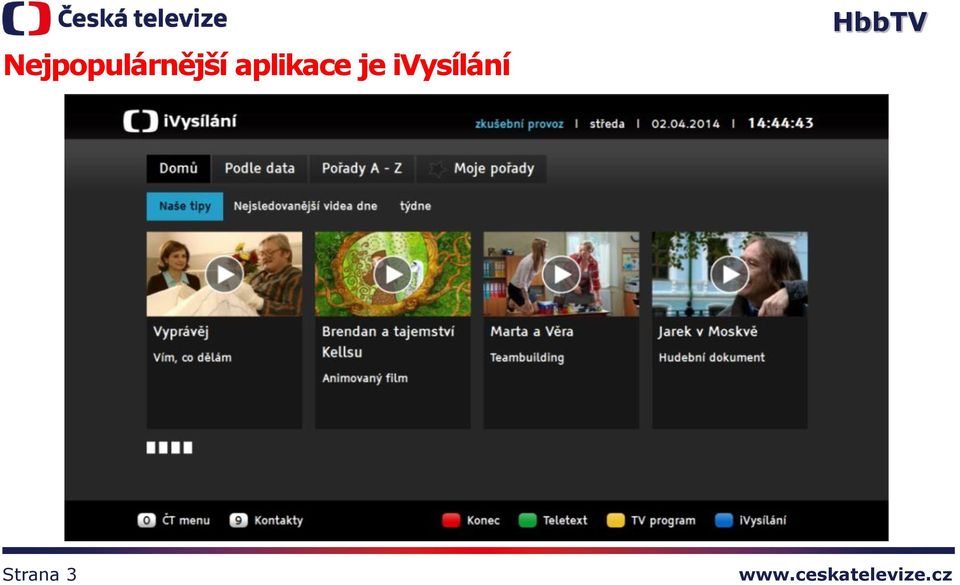Click the Marta a Věra title
This screenshot has height=585, width=960.
point(531,332)
